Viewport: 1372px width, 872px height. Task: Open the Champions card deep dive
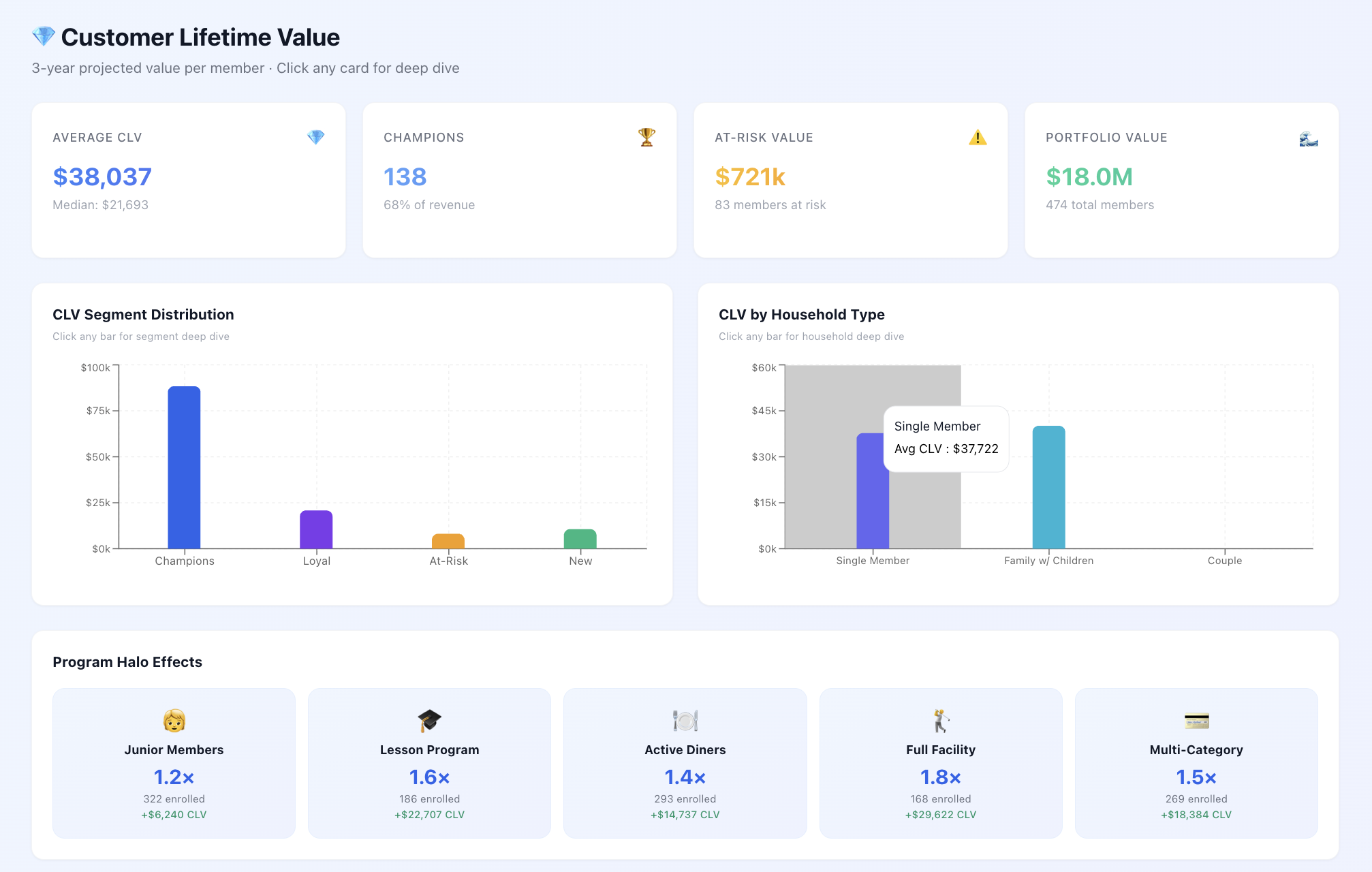pos(519,180)
